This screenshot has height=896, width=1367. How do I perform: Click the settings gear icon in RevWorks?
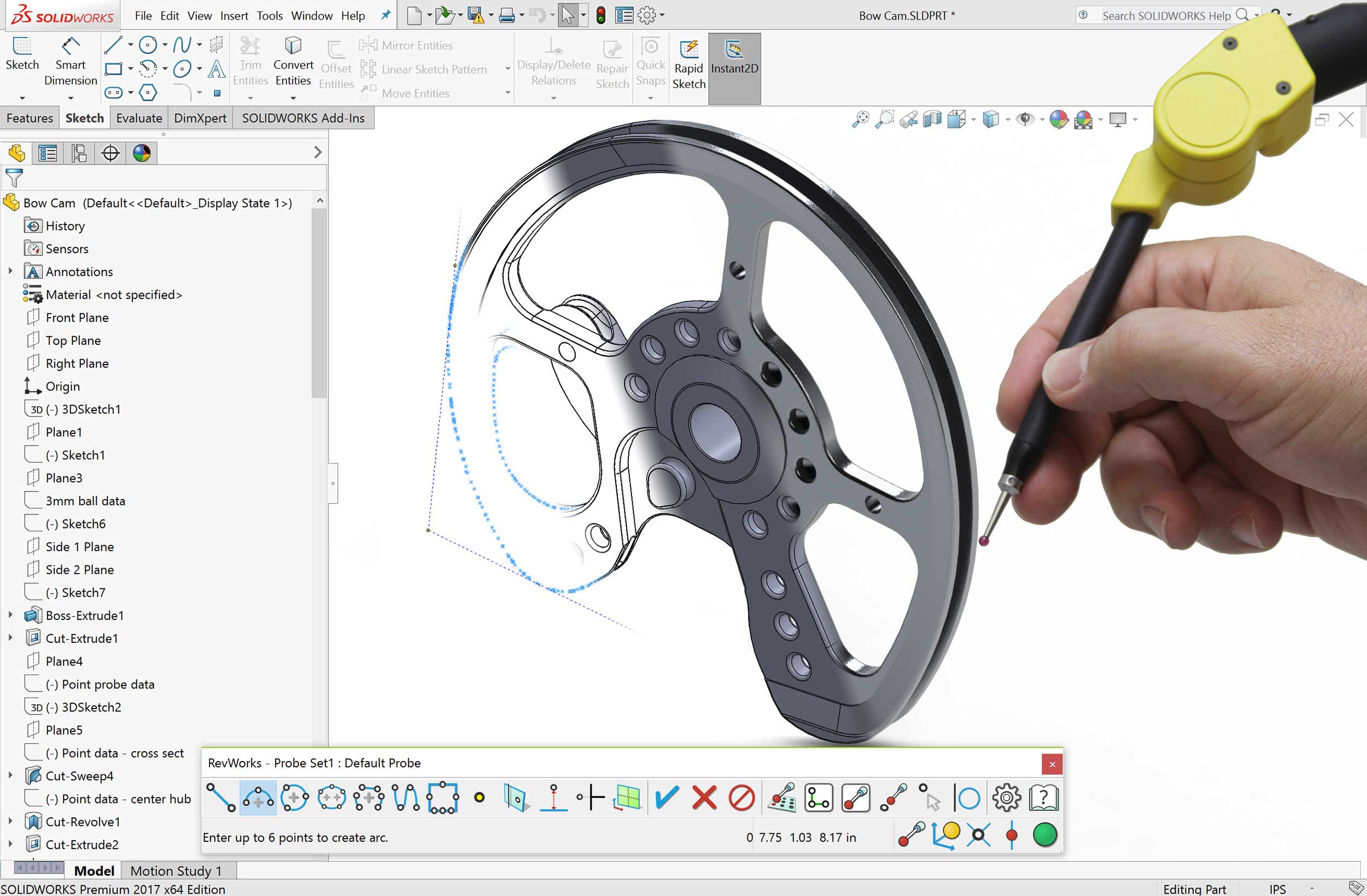coord(1005,797)
